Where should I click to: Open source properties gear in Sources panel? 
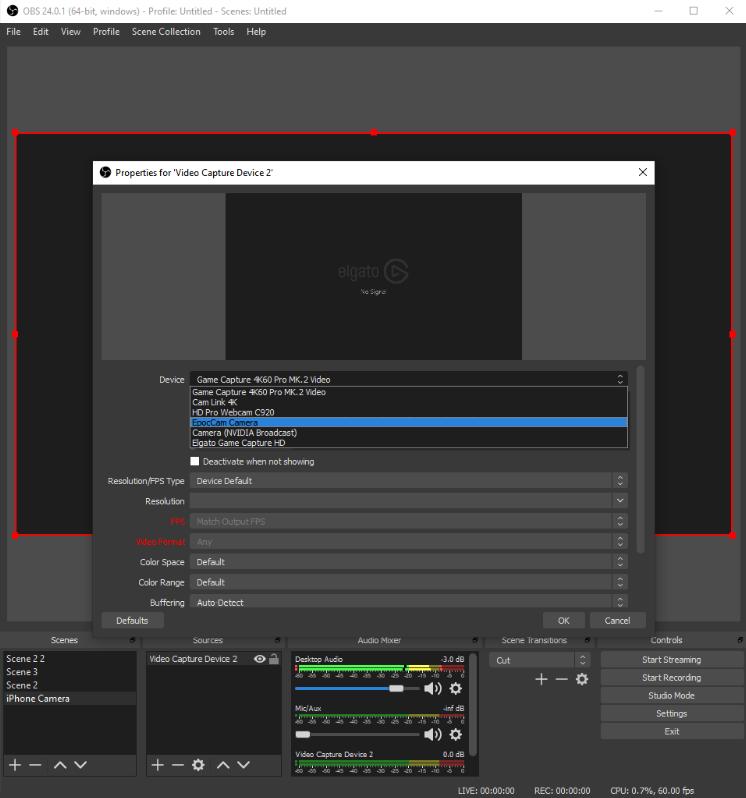click(x=198, y=764)
